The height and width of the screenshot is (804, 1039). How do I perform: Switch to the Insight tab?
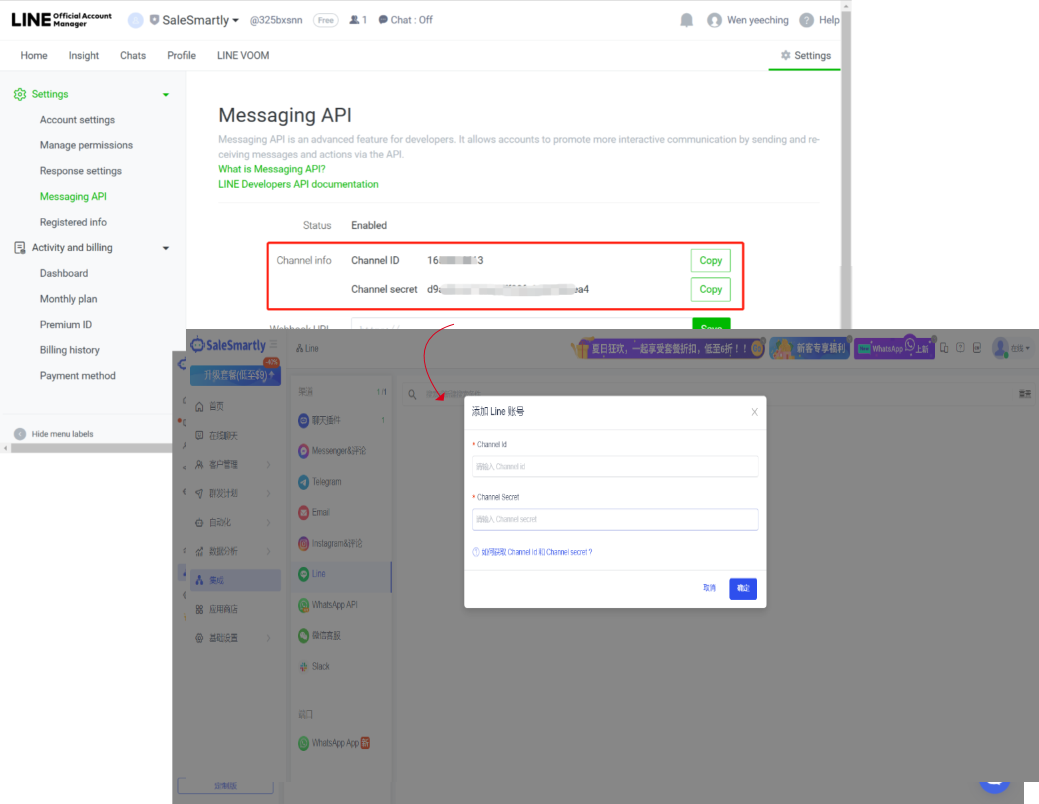coord(83,55)
